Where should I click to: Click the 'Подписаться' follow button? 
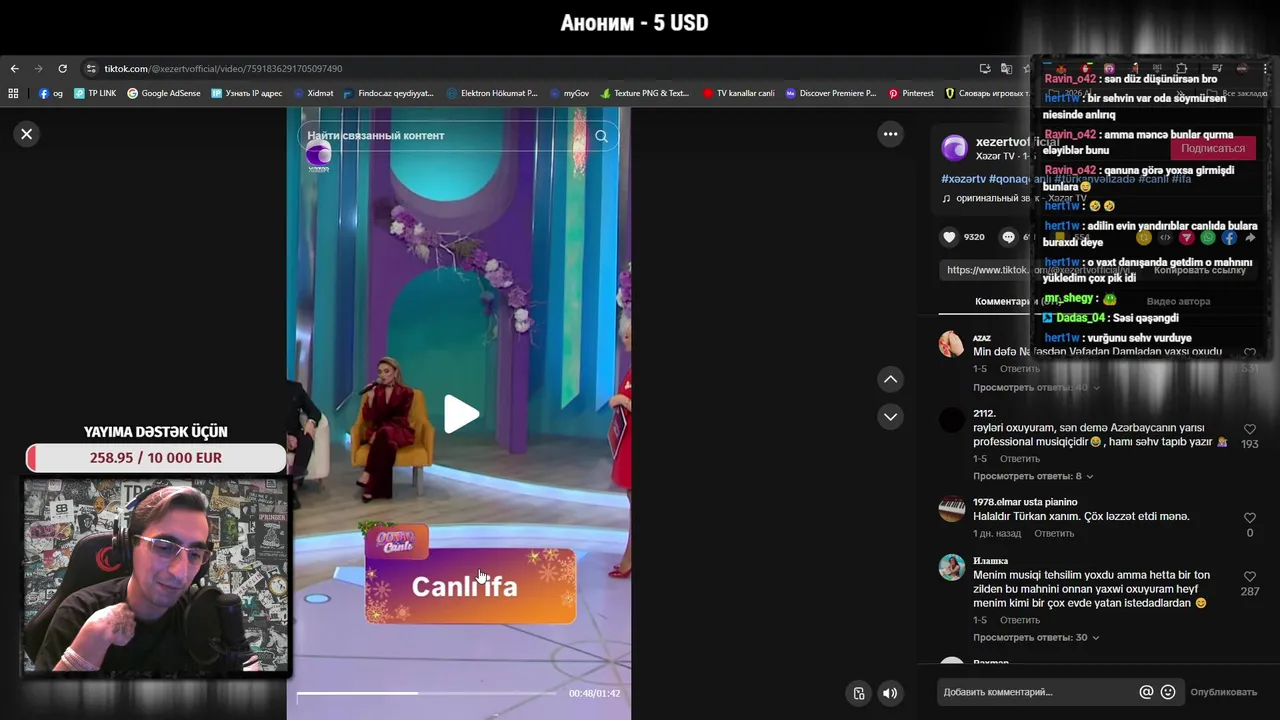pos(1212,148)
